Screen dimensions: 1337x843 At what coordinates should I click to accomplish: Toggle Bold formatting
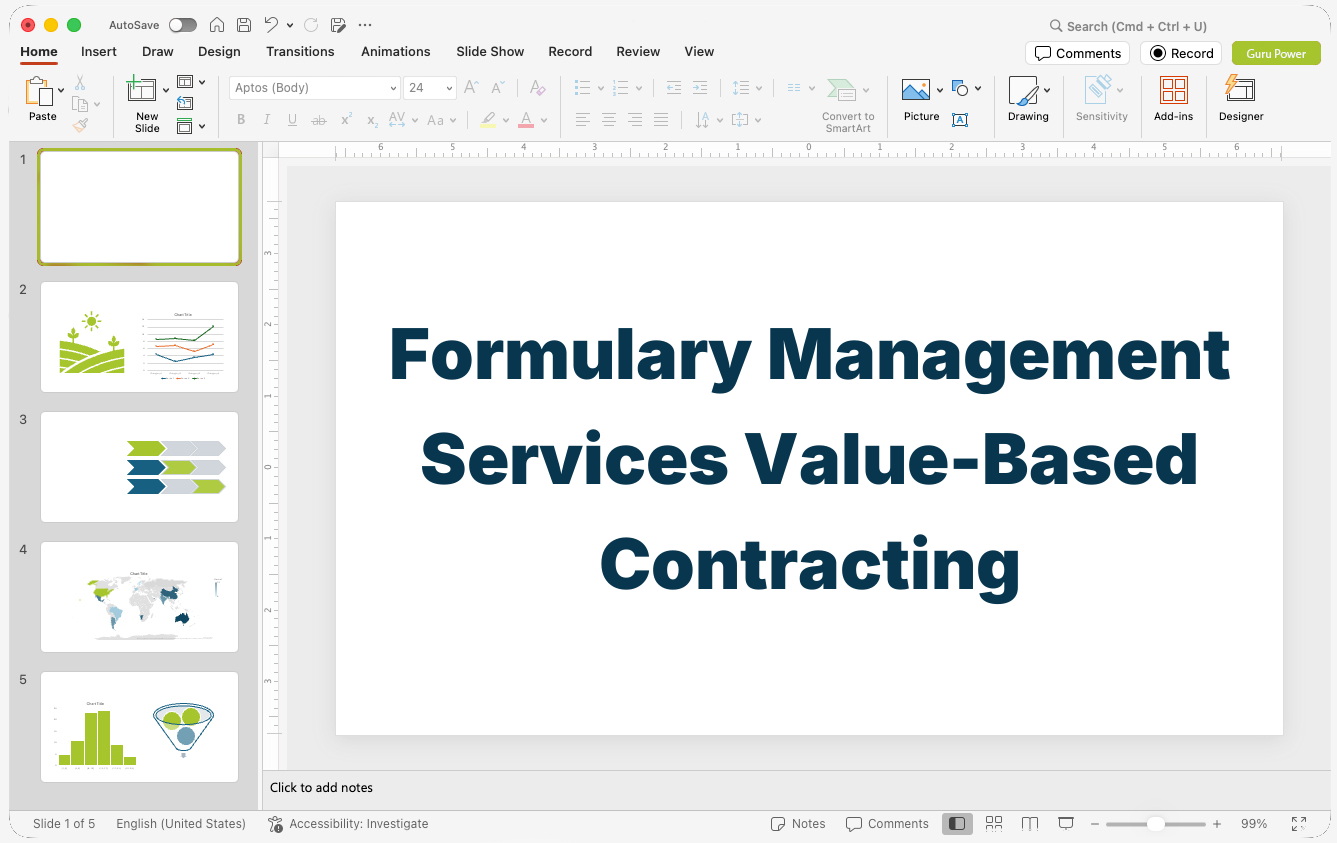[241, 120]
